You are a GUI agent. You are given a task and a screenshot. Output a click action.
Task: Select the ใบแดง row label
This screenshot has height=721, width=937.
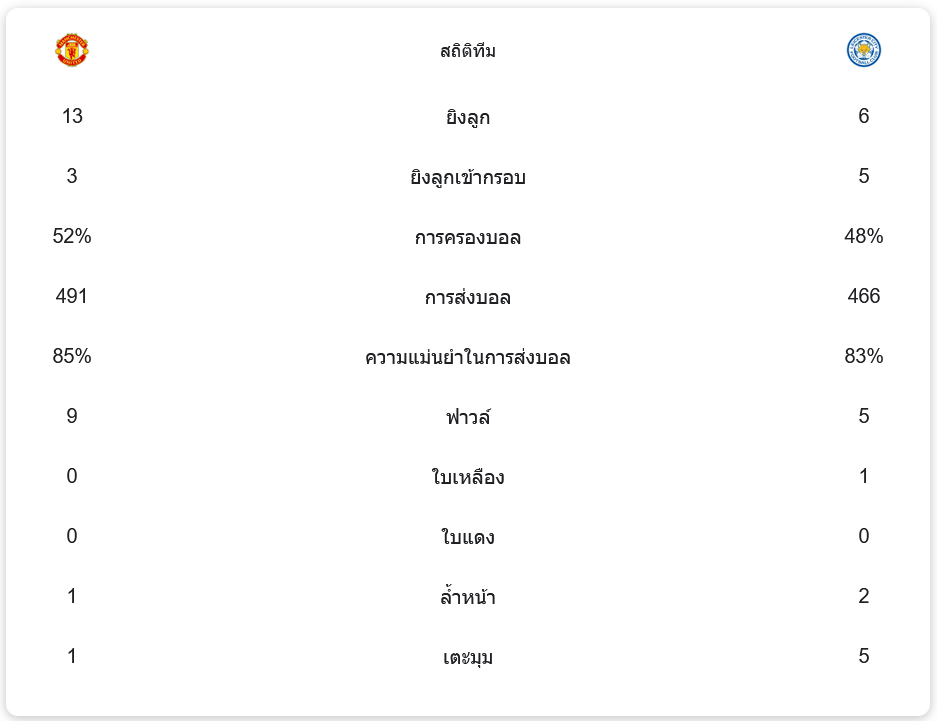click(x=468, y=538)
